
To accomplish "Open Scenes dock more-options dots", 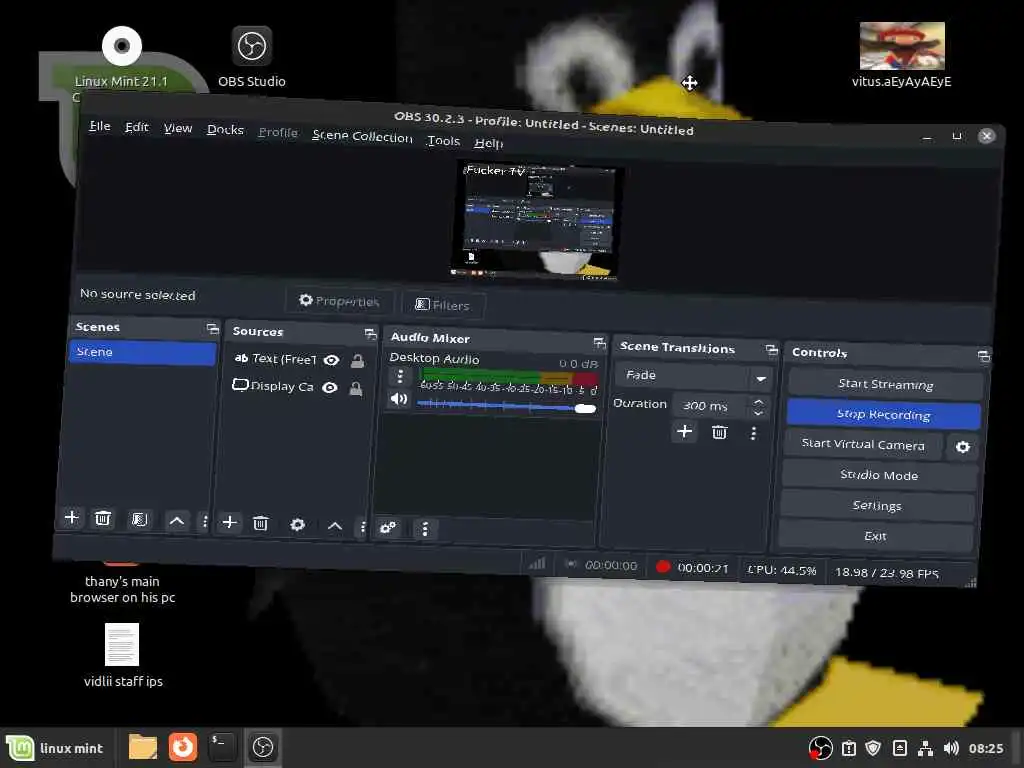I will [205, 521].
